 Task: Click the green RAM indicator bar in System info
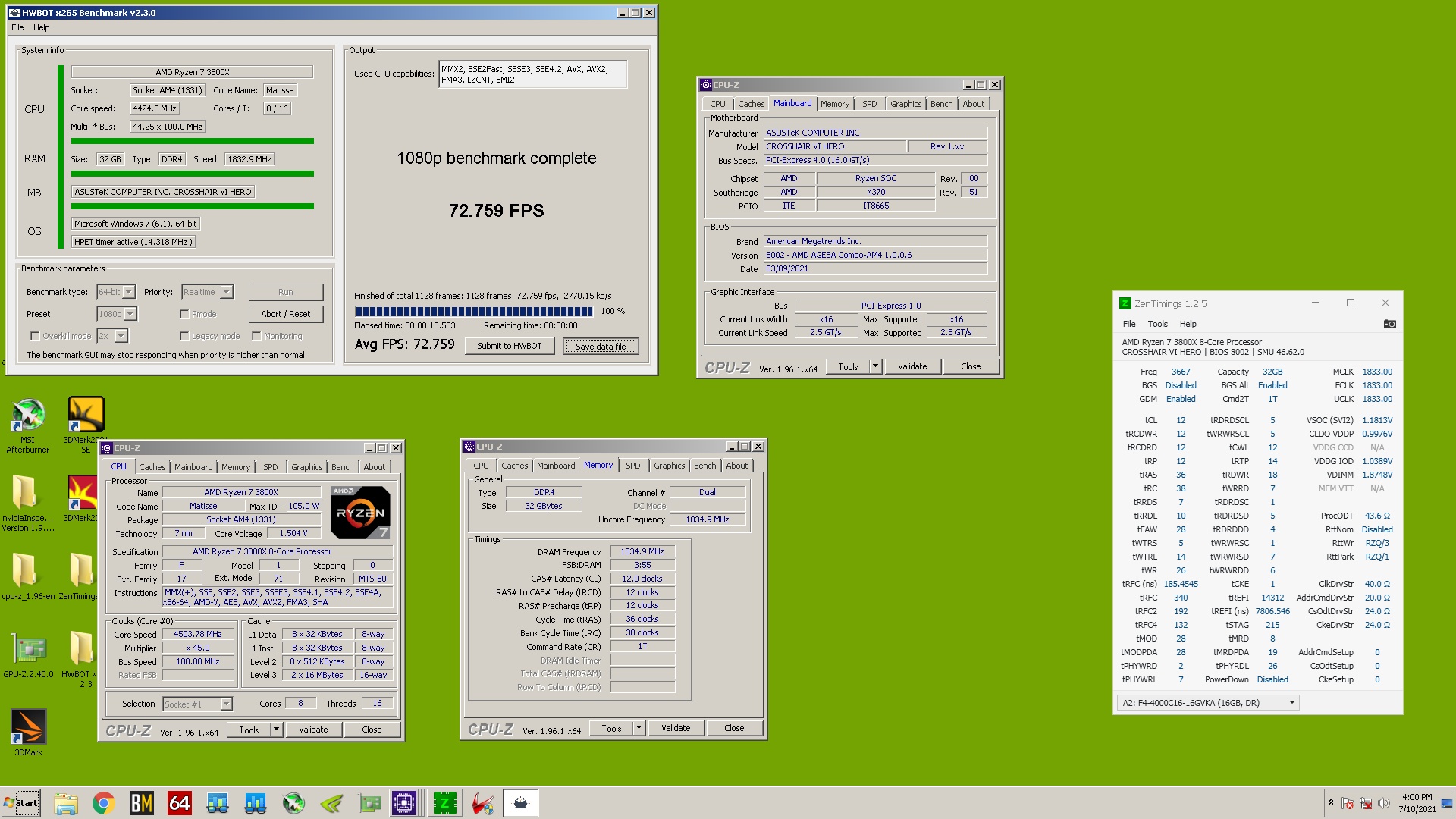(x=193, y=174)
